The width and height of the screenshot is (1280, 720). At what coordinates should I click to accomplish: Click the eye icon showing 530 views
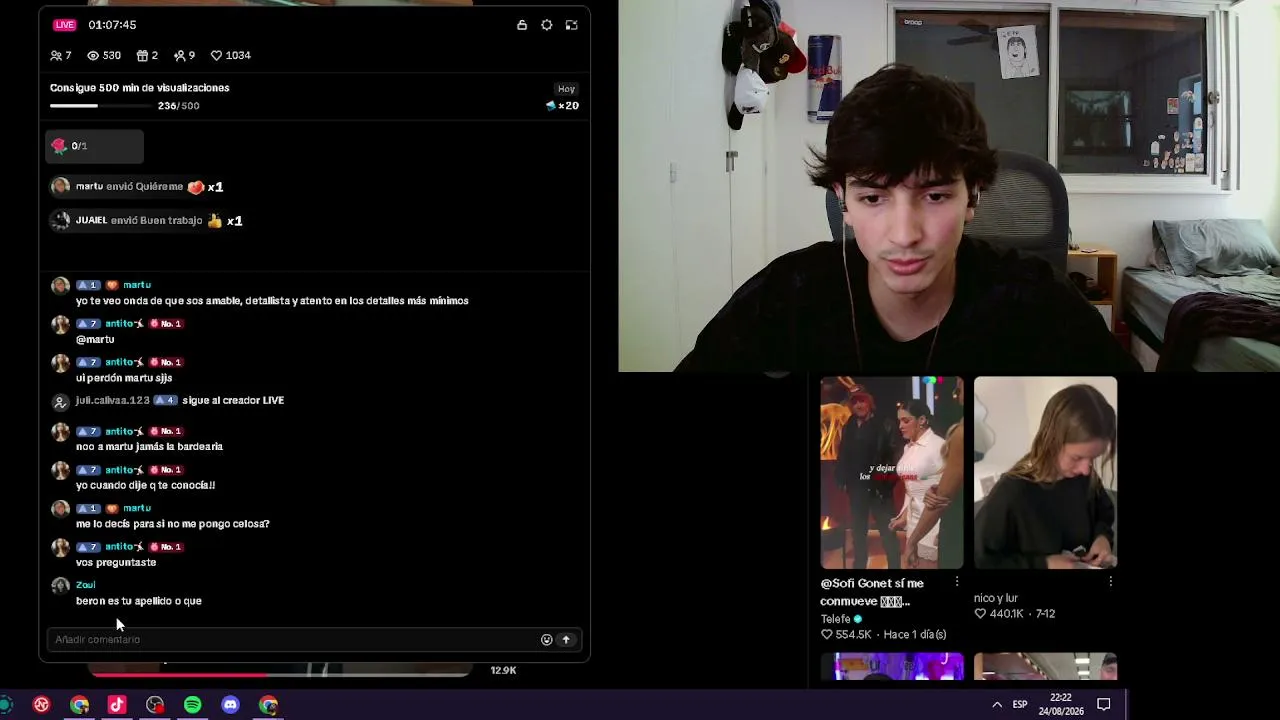pos(93,56)
